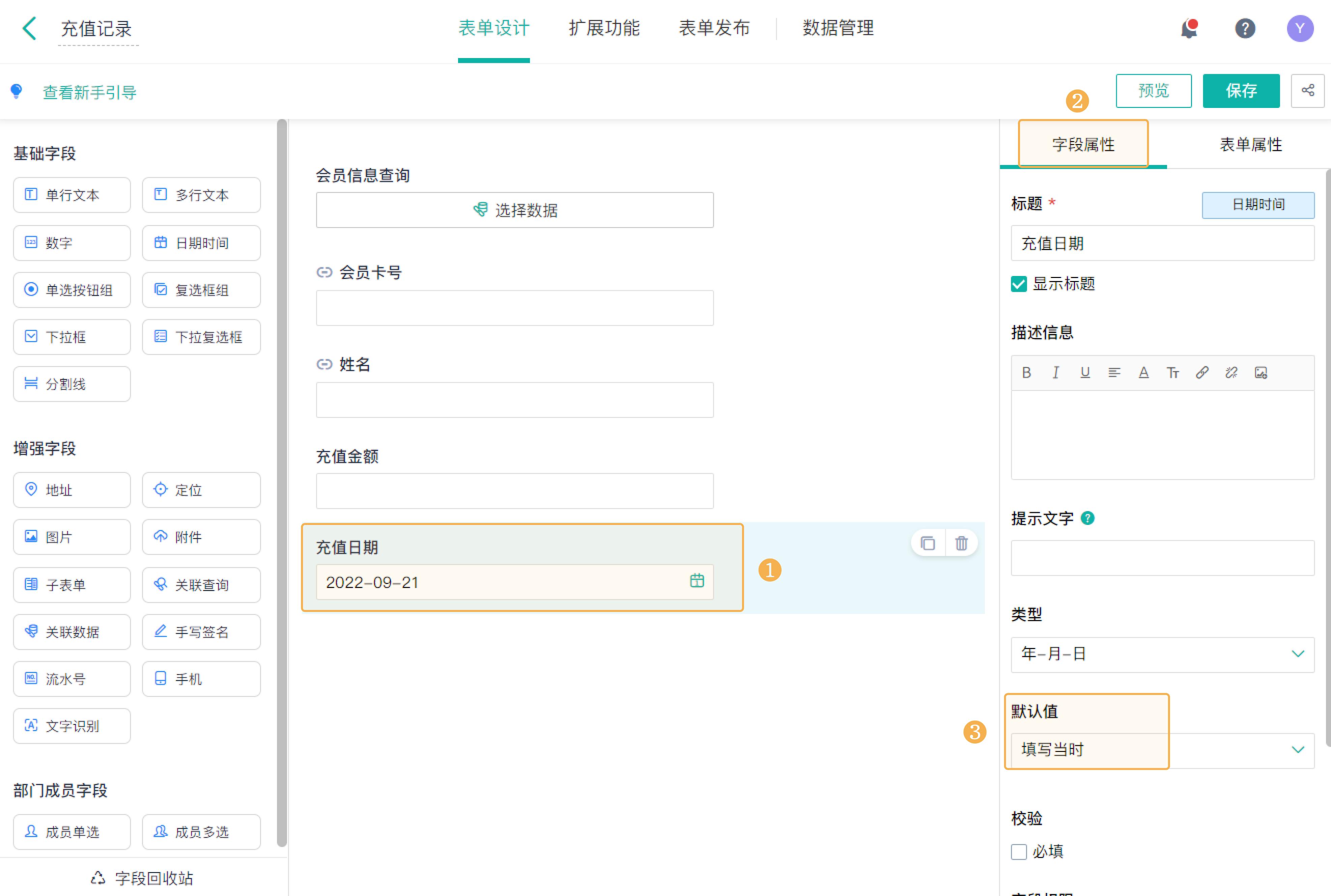The height and width of the screenshot is (896, 1331).
Task: Insert a 流水号 field
Action: [x=72, y=679]
